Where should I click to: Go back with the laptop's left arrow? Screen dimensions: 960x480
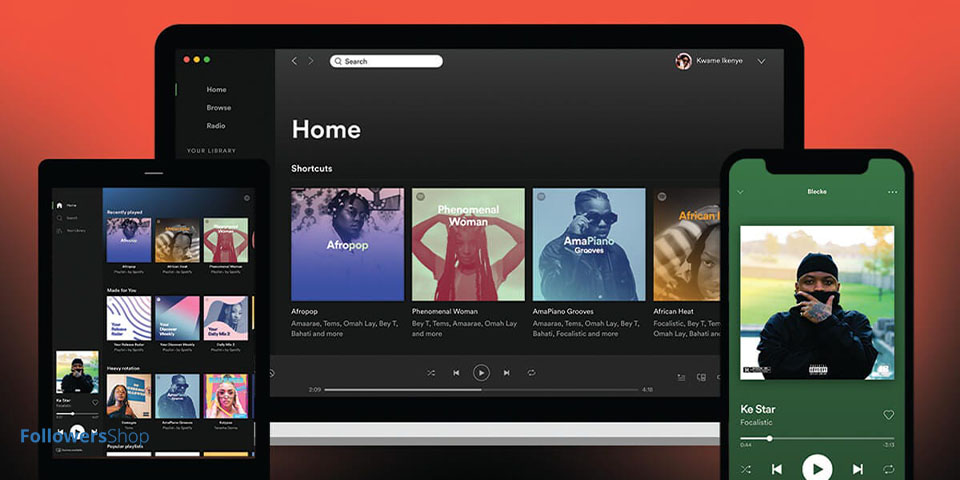(x=294, y=61)
